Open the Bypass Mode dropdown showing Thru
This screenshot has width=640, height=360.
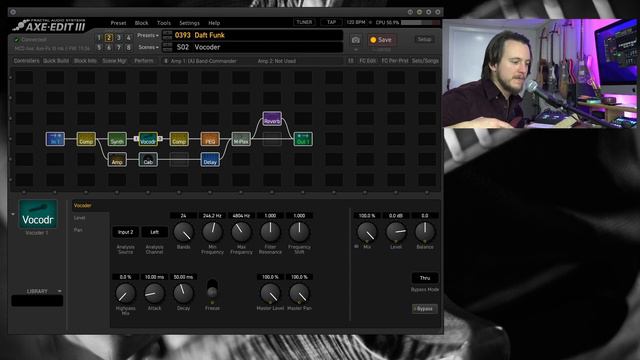(x=425, y=278)
